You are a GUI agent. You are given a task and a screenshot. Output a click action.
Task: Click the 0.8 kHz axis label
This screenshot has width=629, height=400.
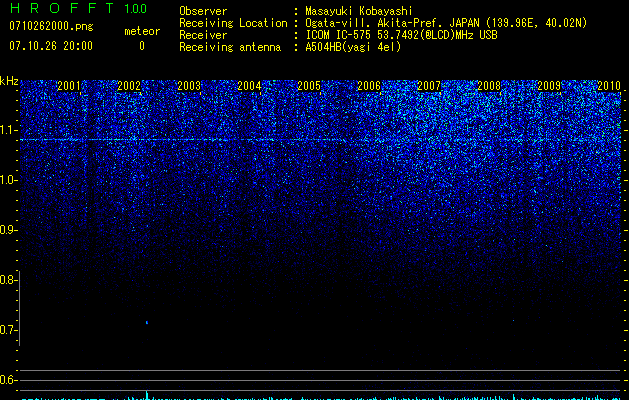pos(7,280)
